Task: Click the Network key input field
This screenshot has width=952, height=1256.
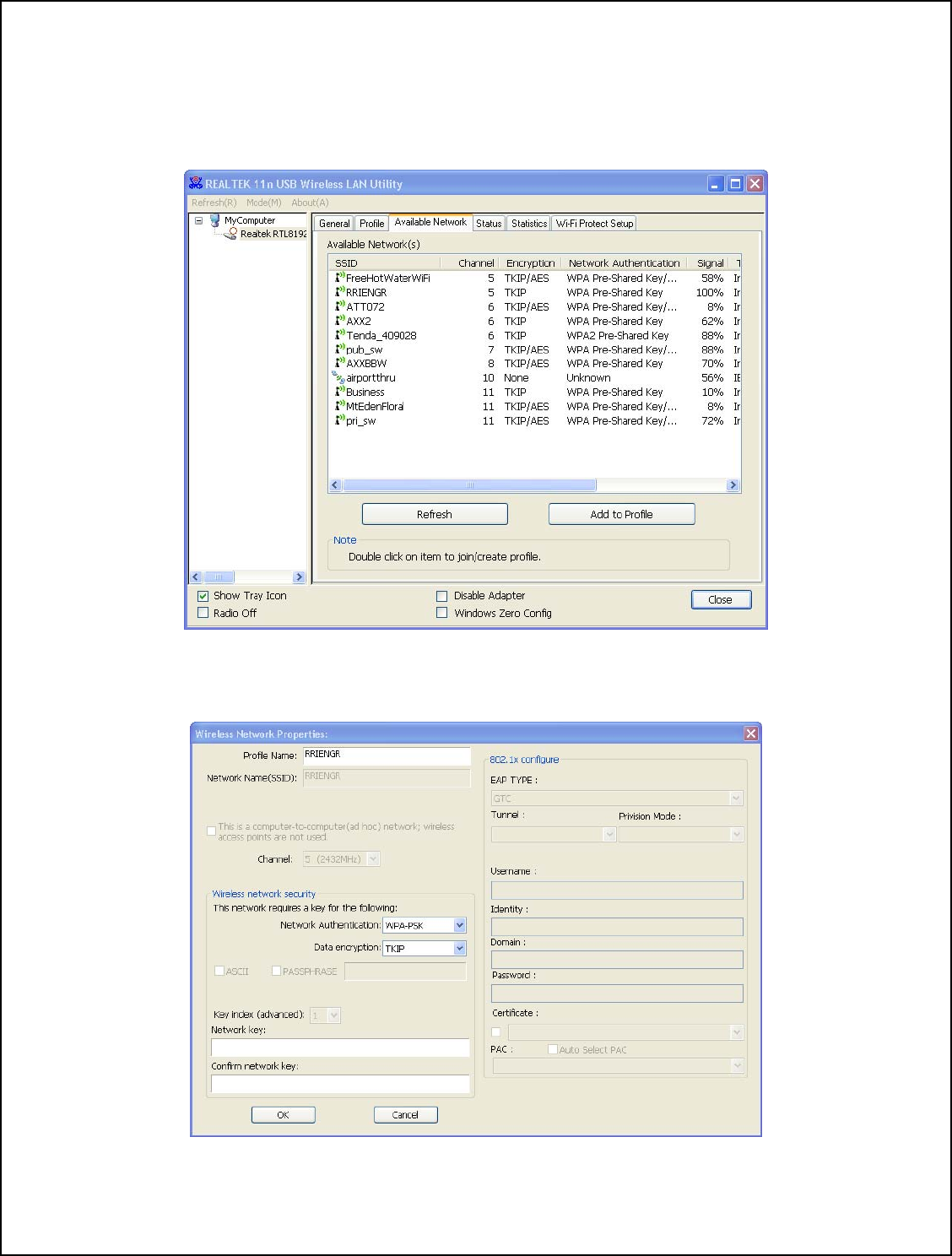Action: click(x=340, y=1048)
